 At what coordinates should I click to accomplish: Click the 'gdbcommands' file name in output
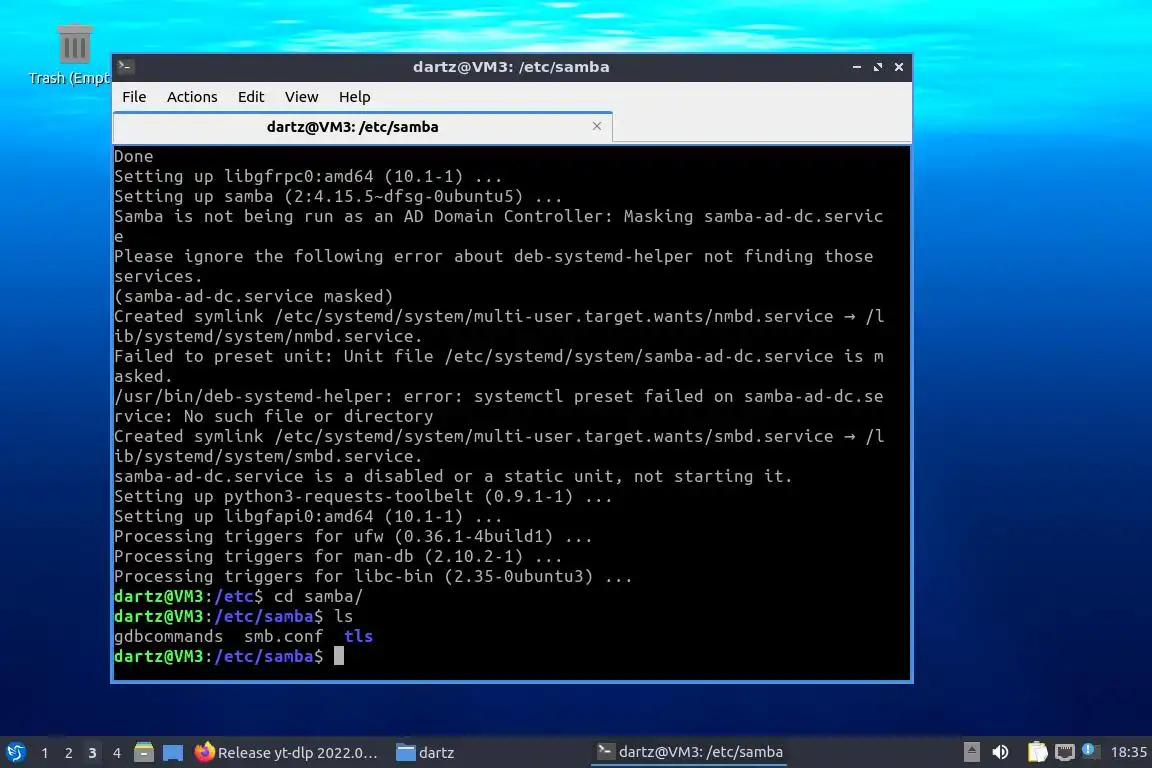[168, 636]
